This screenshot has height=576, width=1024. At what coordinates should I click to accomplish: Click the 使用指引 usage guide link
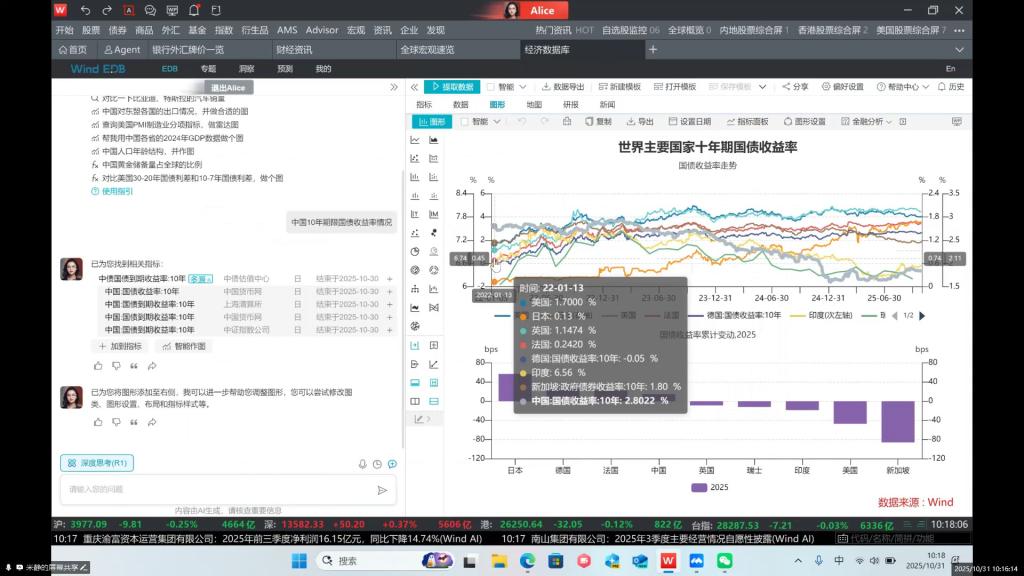[x=116, y=191]
